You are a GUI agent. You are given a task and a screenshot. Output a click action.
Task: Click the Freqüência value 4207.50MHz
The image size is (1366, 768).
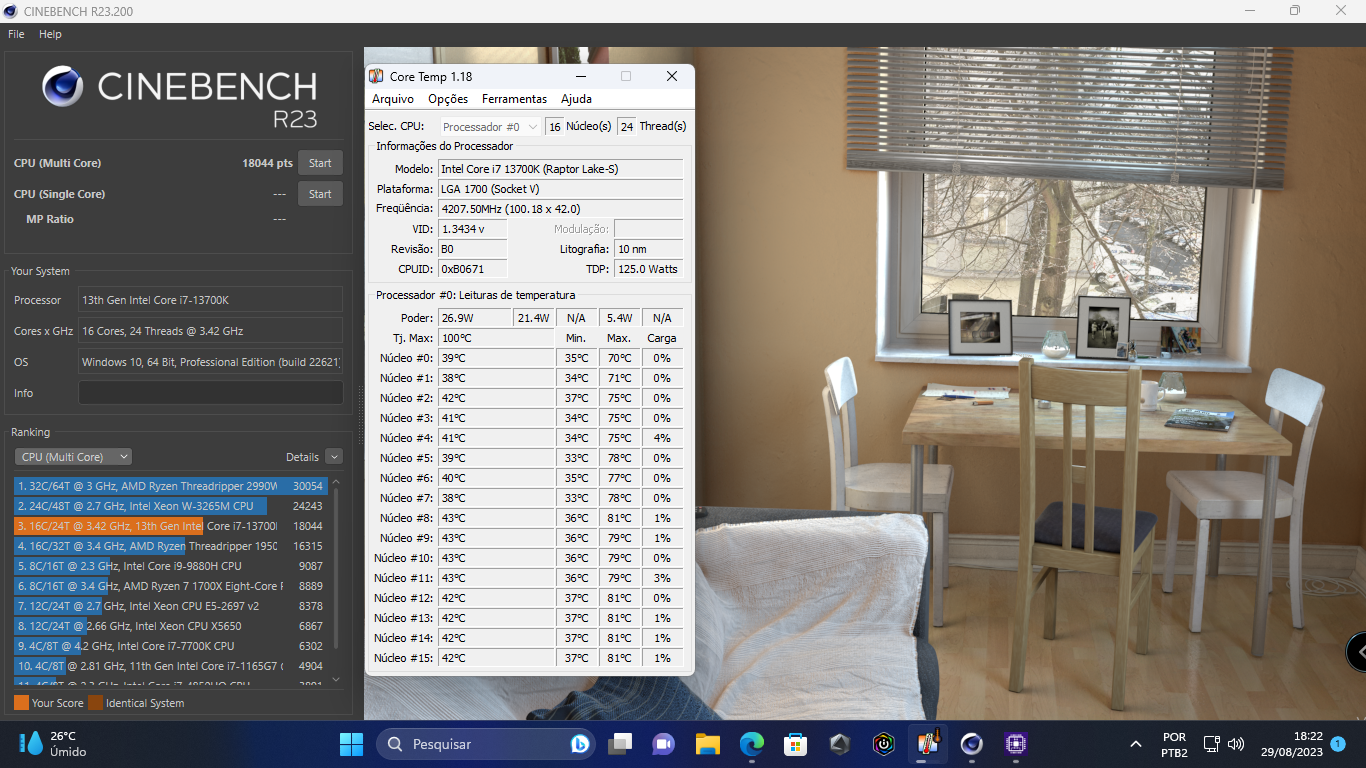561,209
